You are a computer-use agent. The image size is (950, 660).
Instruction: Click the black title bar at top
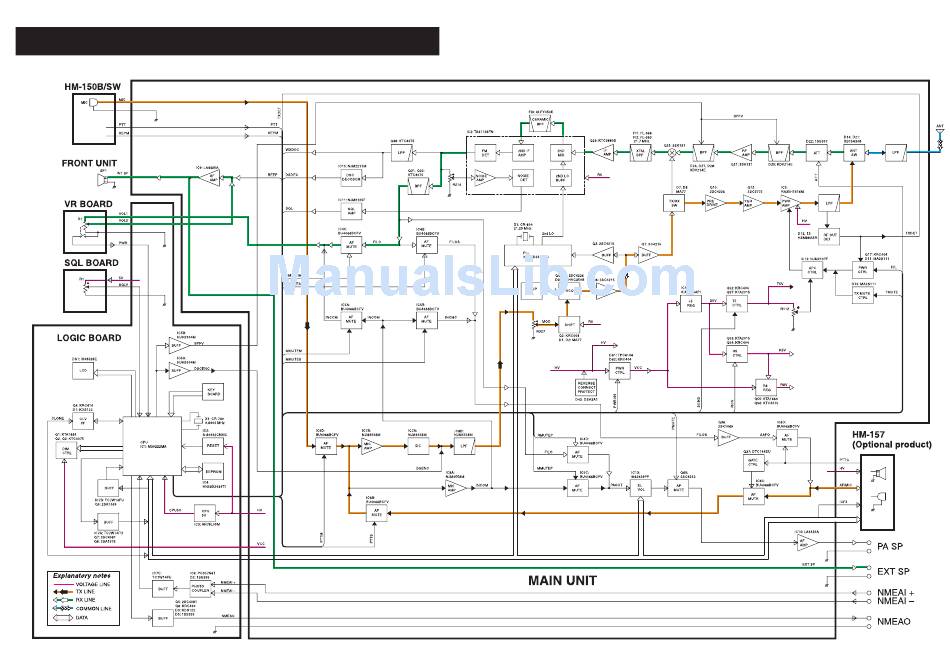[x=227, y=41]
